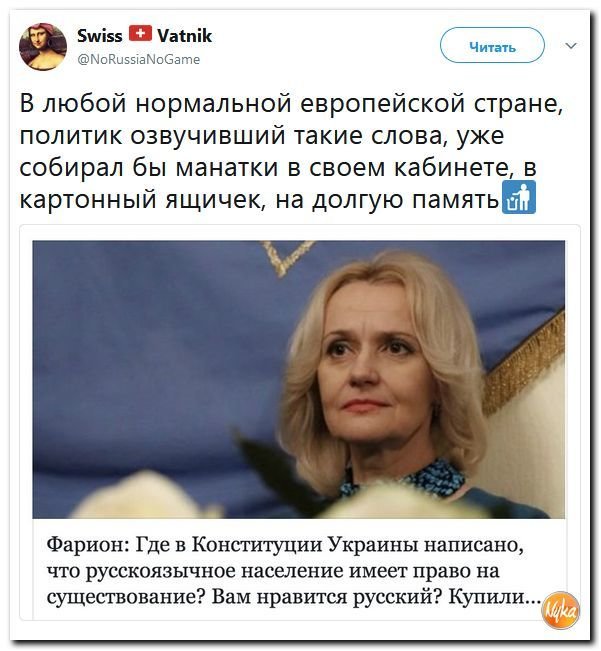Click tweet line В любой нормальной европейской стране

(291, 104)
